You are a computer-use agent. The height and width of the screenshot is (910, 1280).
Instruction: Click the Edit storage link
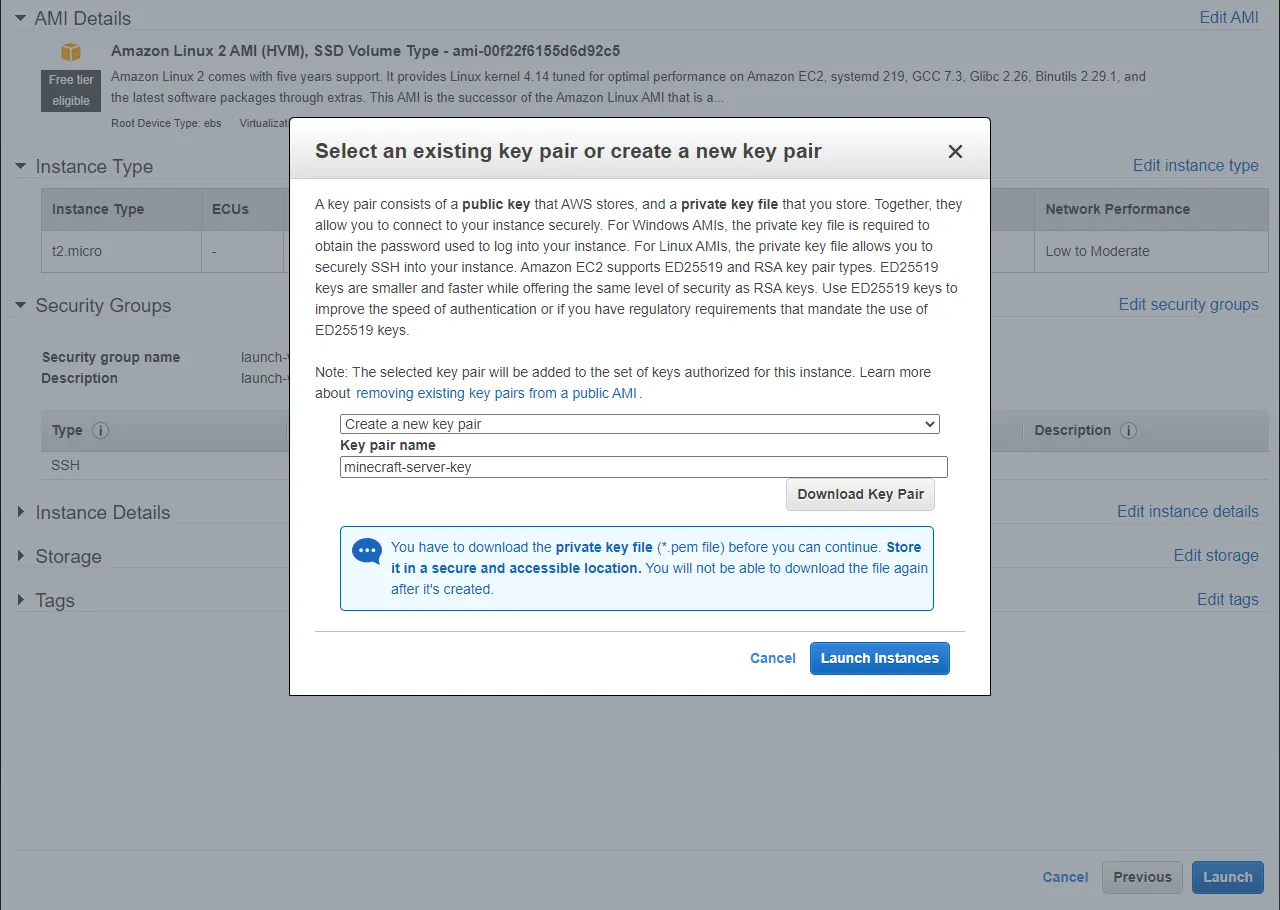click(x=1216, y=555)
